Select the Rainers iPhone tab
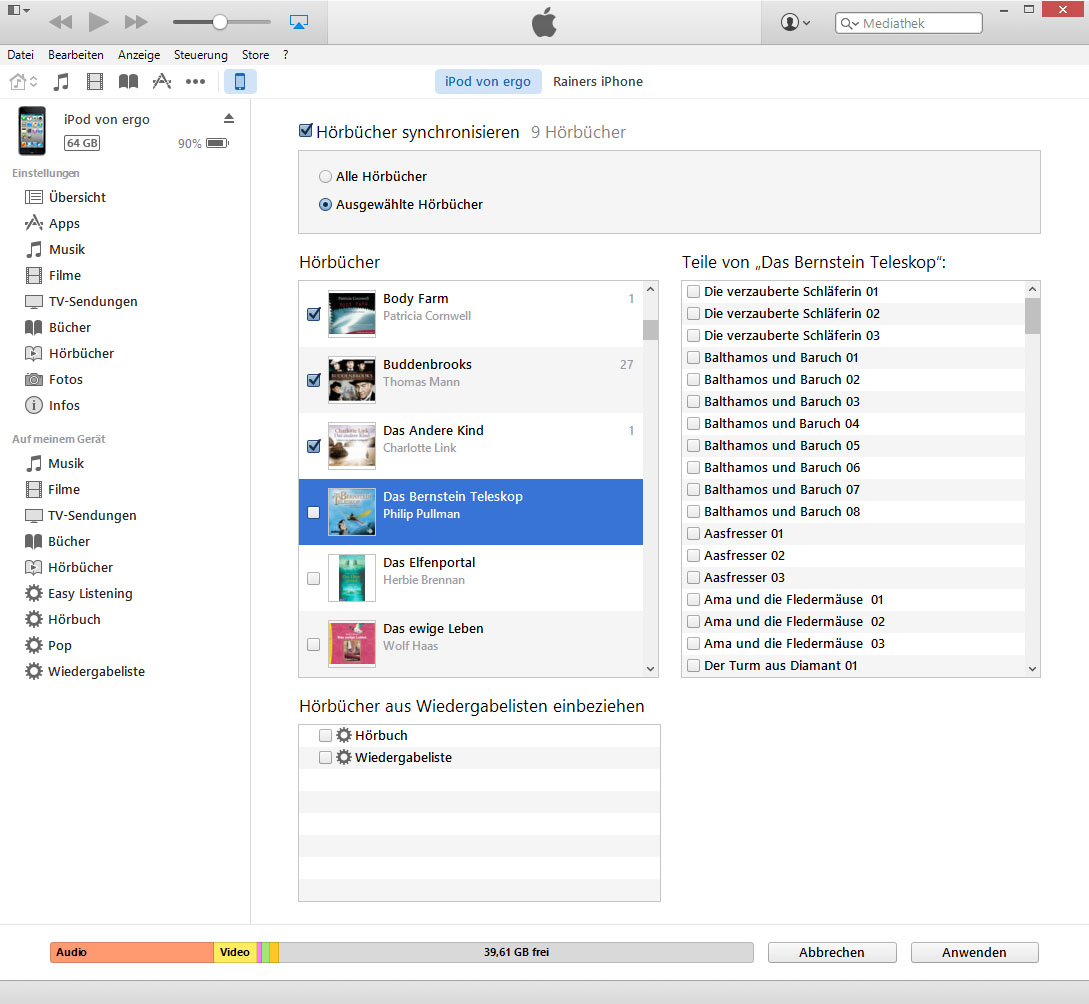The width and height of the screenshot is (1089, 1004). tap(598, 82)
